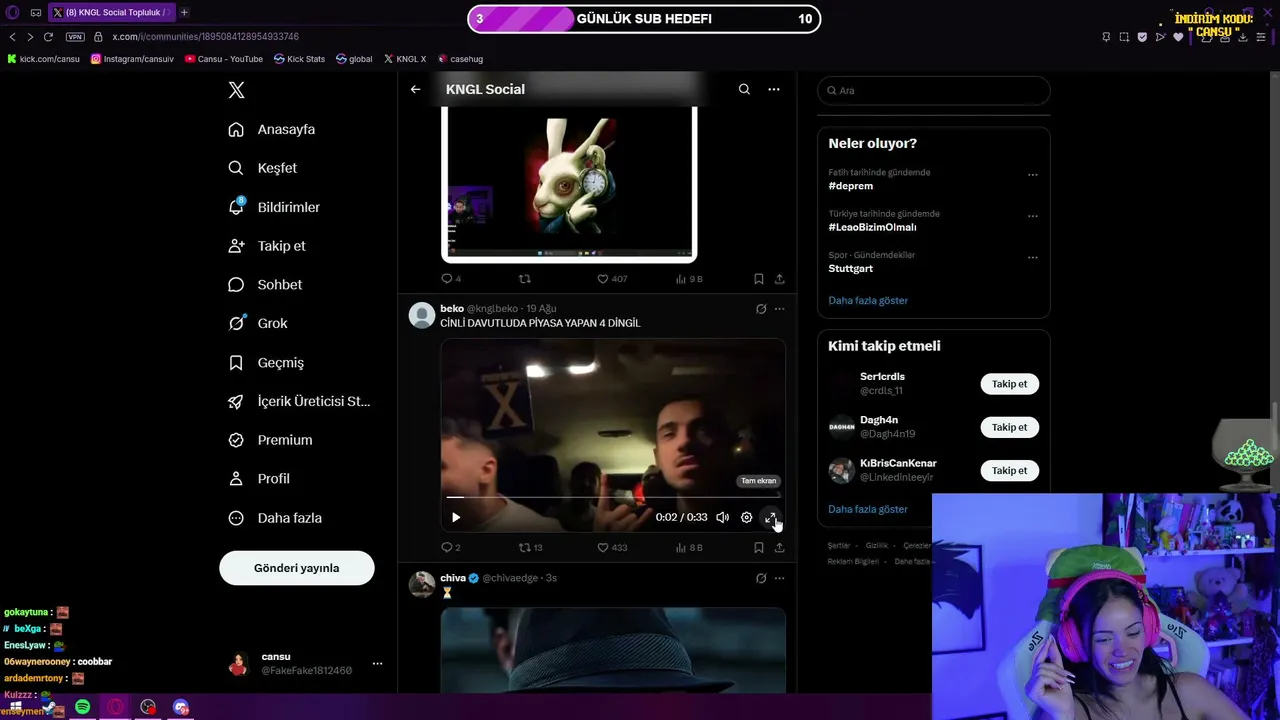Like the rabbit post with 407 likes
This screenshot has height=720, width=1280.
pos(612,279)
